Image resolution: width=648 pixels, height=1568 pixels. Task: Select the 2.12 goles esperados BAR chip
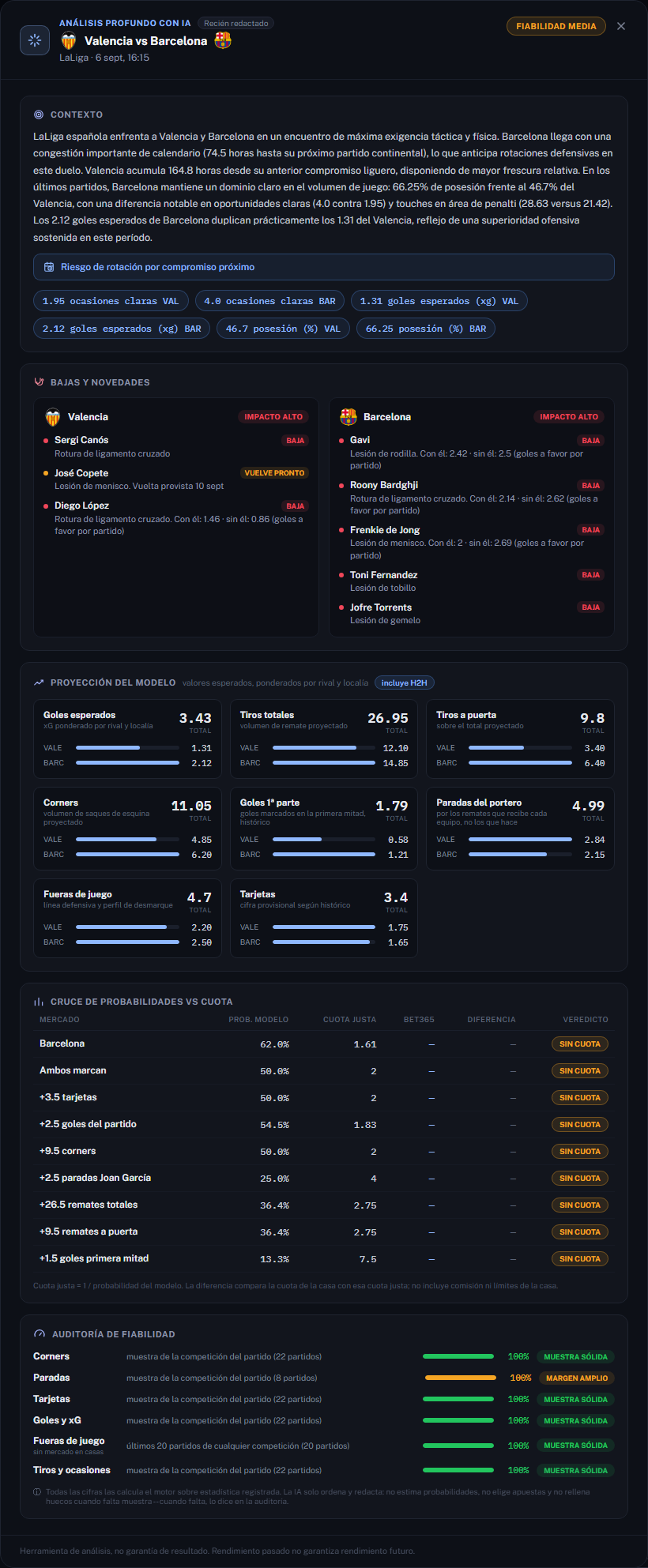point(122,329)
